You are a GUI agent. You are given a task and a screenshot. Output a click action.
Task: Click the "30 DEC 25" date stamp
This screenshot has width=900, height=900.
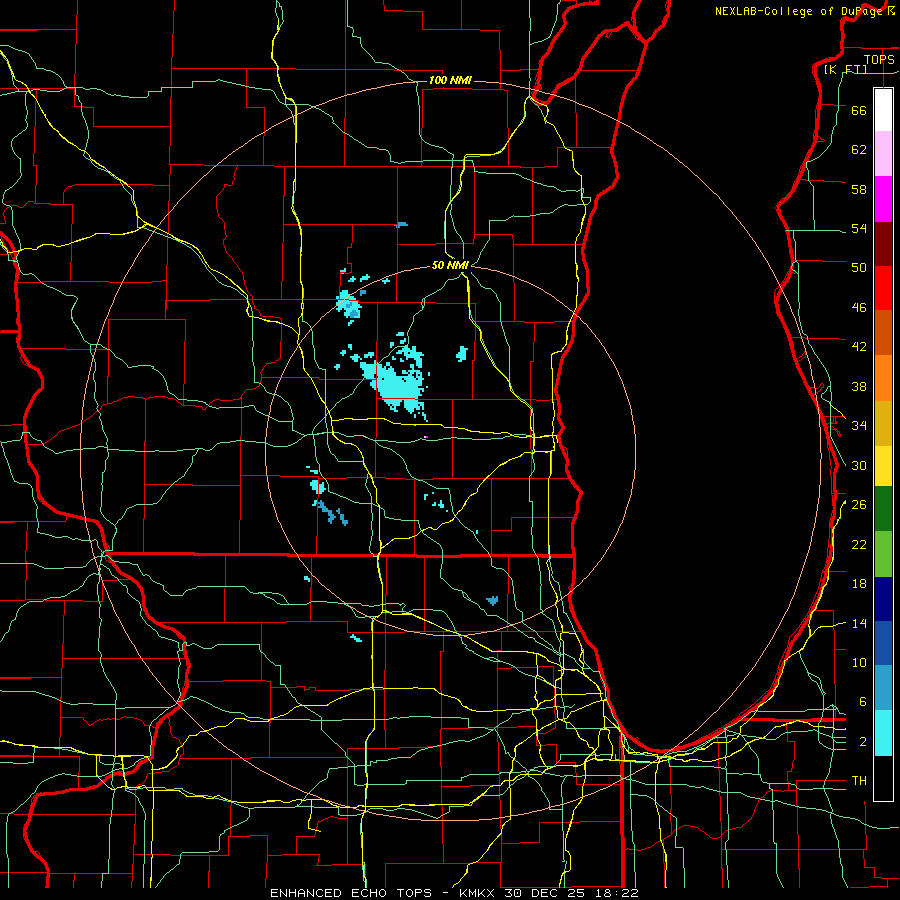(x=547, y=893)
